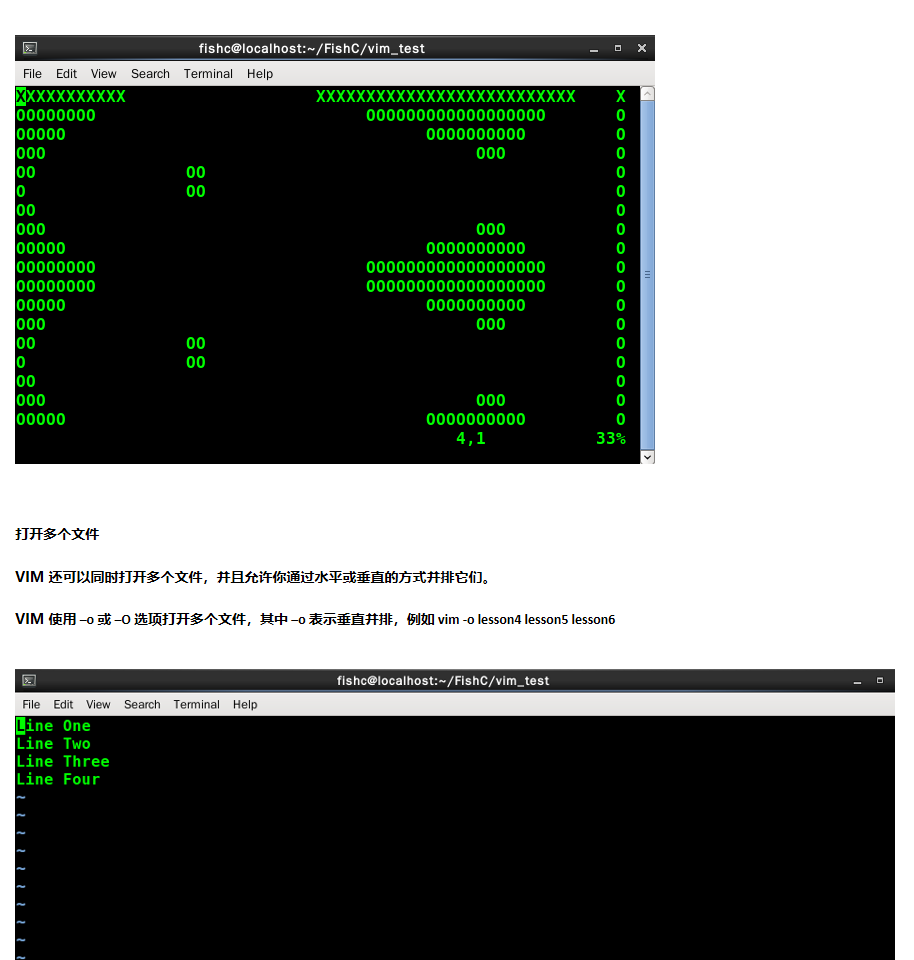Maximize the lower terminal window
This screenshot has height=960, width=914.
pos(880,680)
